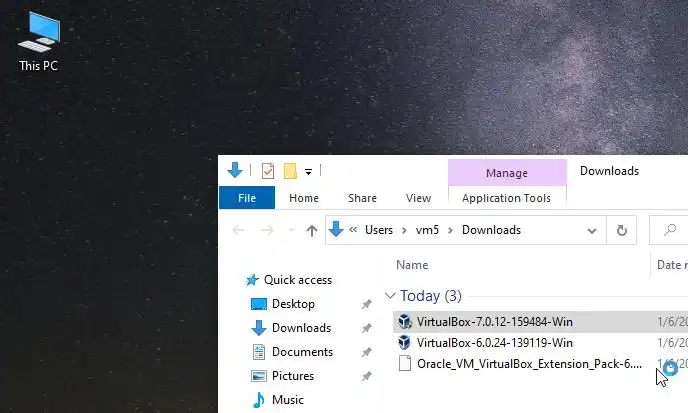Viewport: 688px width, 413px height.
Task: Click Users in the address path
Action: click(379, 230)
